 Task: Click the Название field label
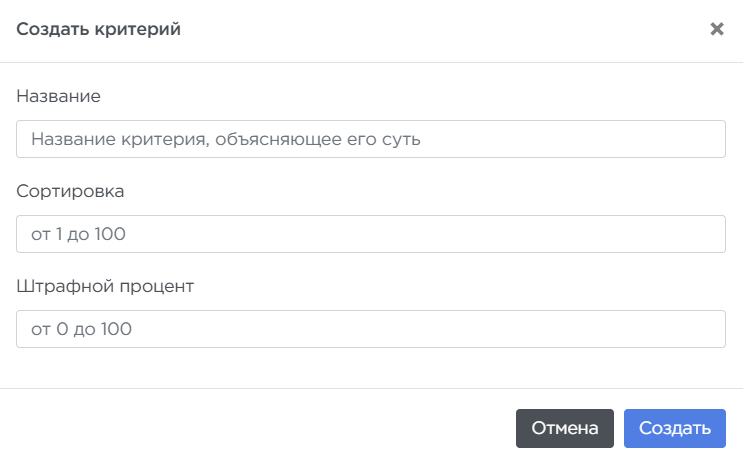[x=59, y=96]
